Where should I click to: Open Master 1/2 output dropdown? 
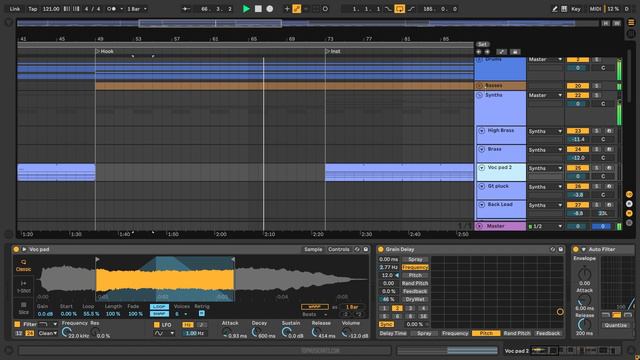tap(545, 226)
